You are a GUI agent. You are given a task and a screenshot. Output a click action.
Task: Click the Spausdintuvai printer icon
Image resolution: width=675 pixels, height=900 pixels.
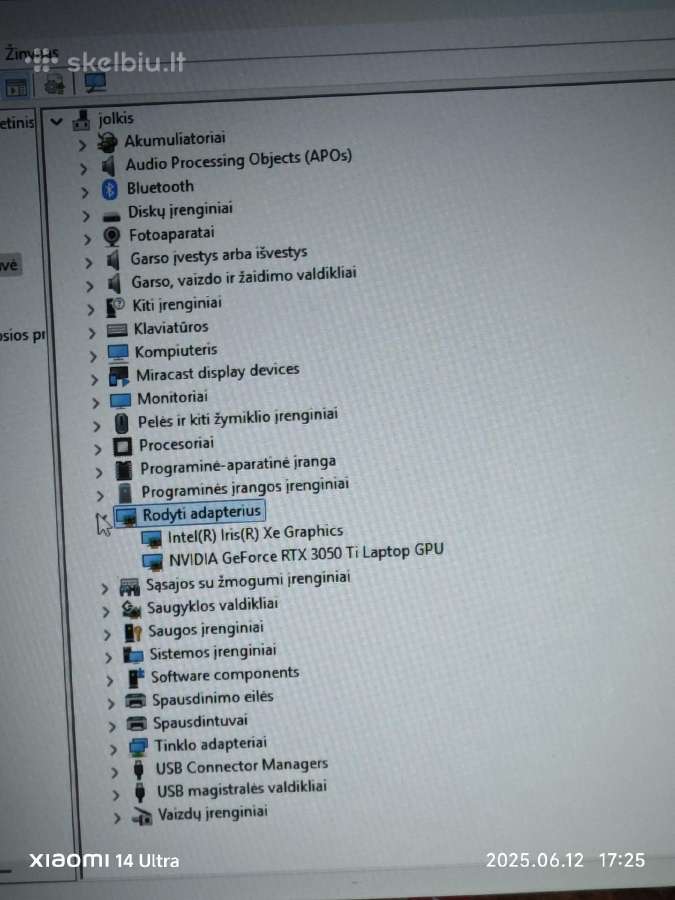tap(137, 723)
